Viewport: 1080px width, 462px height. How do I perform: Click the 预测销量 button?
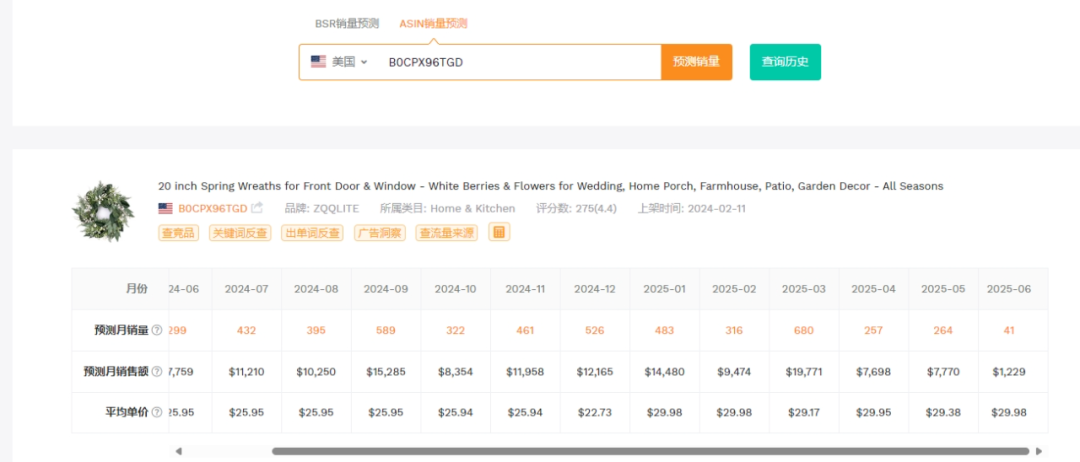click(x=696, y=62)
